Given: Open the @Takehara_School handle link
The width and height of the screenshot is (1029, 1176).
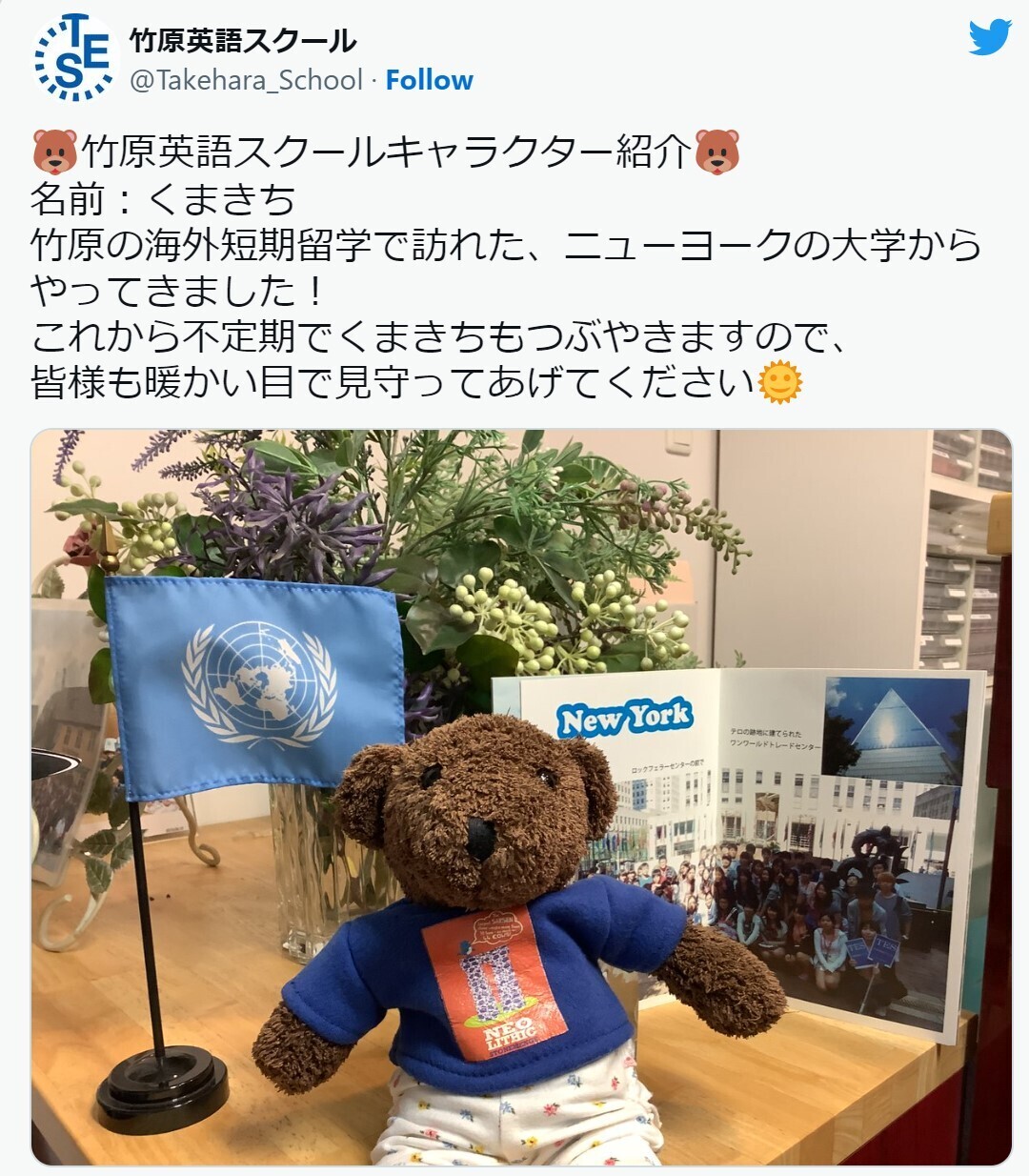Looking at the screenshot, I should click(x=246, y=80).
